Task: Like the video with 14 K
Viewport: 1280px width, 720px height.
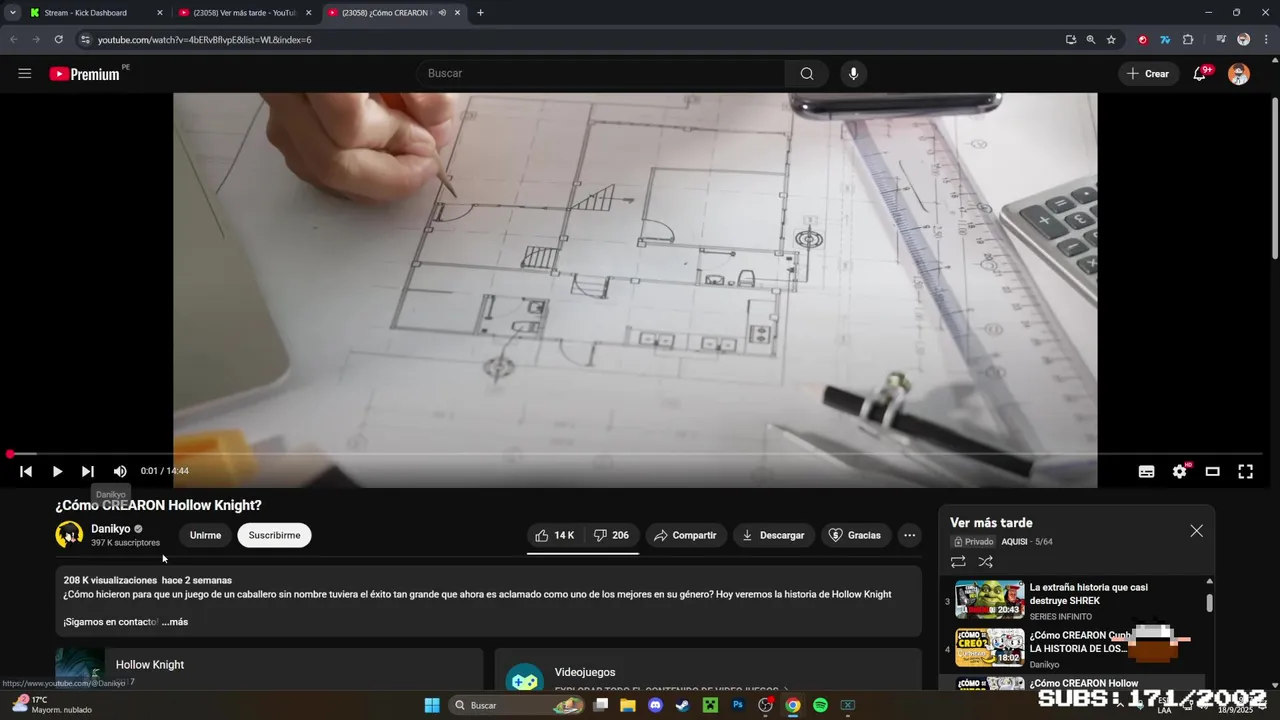Action: coord(555,535)
